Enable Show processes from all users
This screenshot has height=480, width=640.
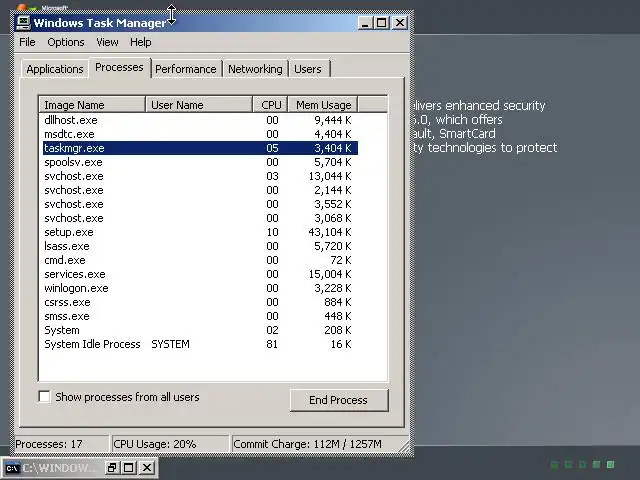click(x=44, y=397)
